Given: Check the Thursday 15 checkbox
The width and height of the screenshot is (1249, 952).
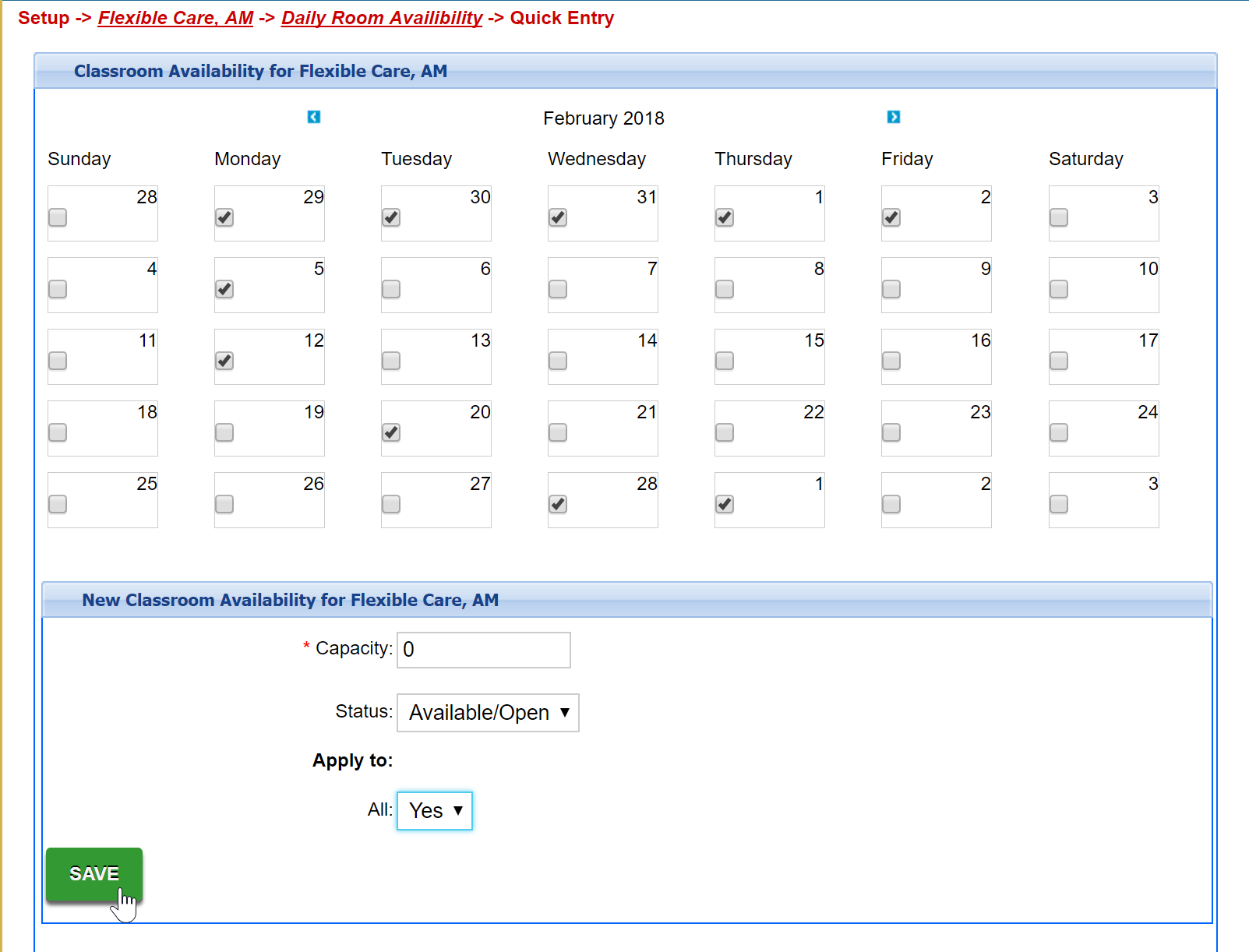Looking at the screenshot, I should tap(725, 361).
